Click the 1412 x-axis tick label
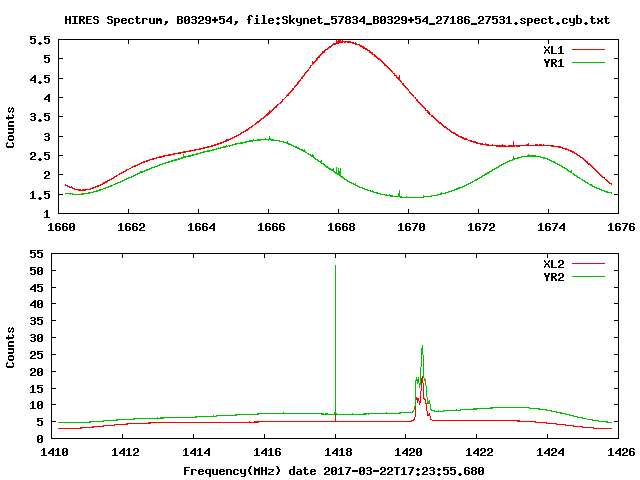The image size is (640, 480). 125,452
